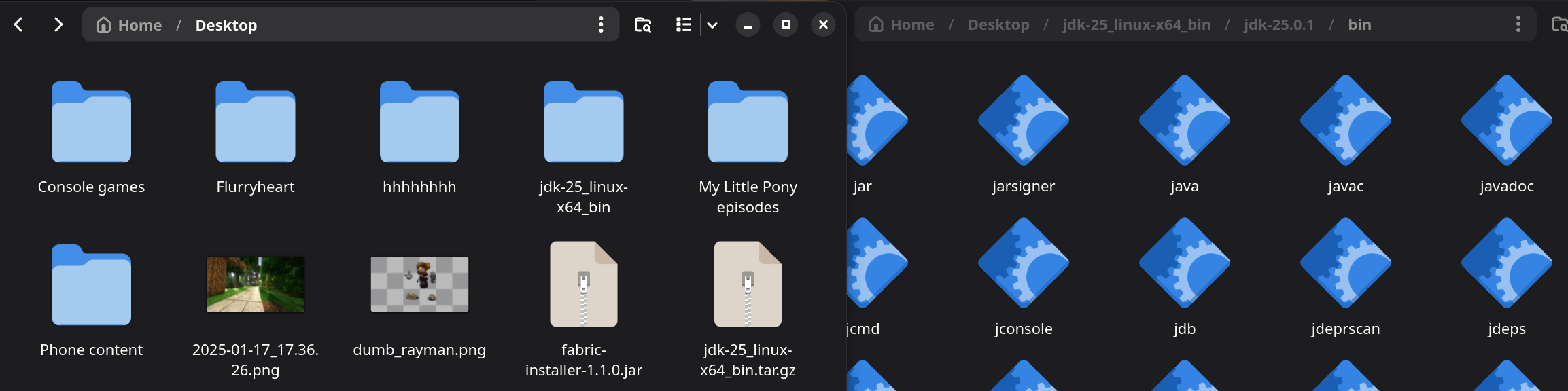The image size is (1568, 391).
Task: Select the jdeprscan executable icon
Action: (x=1346, y=263)
